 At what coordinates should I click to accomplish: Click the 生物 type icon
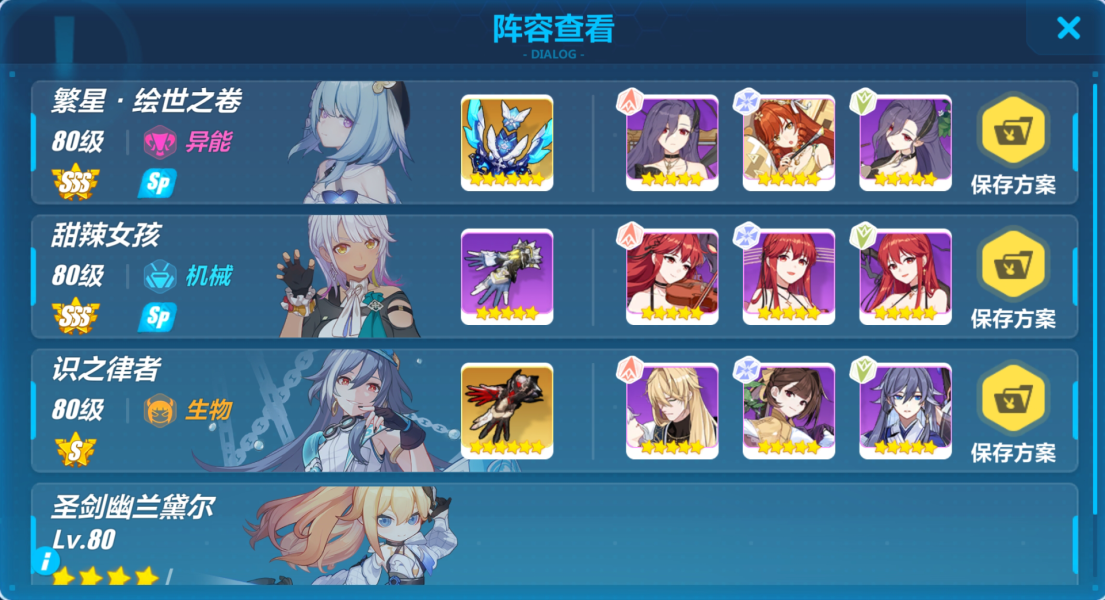(160, 410)
